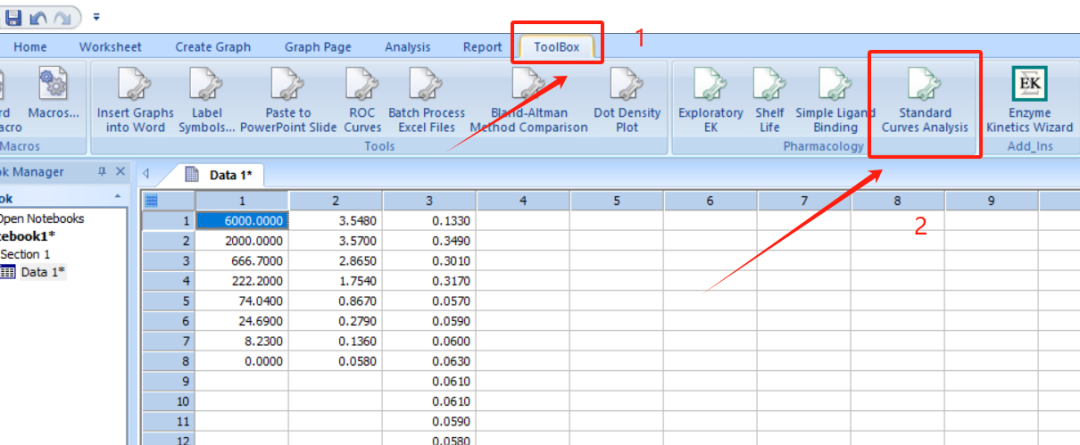Pin the Notebook Manager panel
Screen dimensions: 1080x445
pos(102,172)
